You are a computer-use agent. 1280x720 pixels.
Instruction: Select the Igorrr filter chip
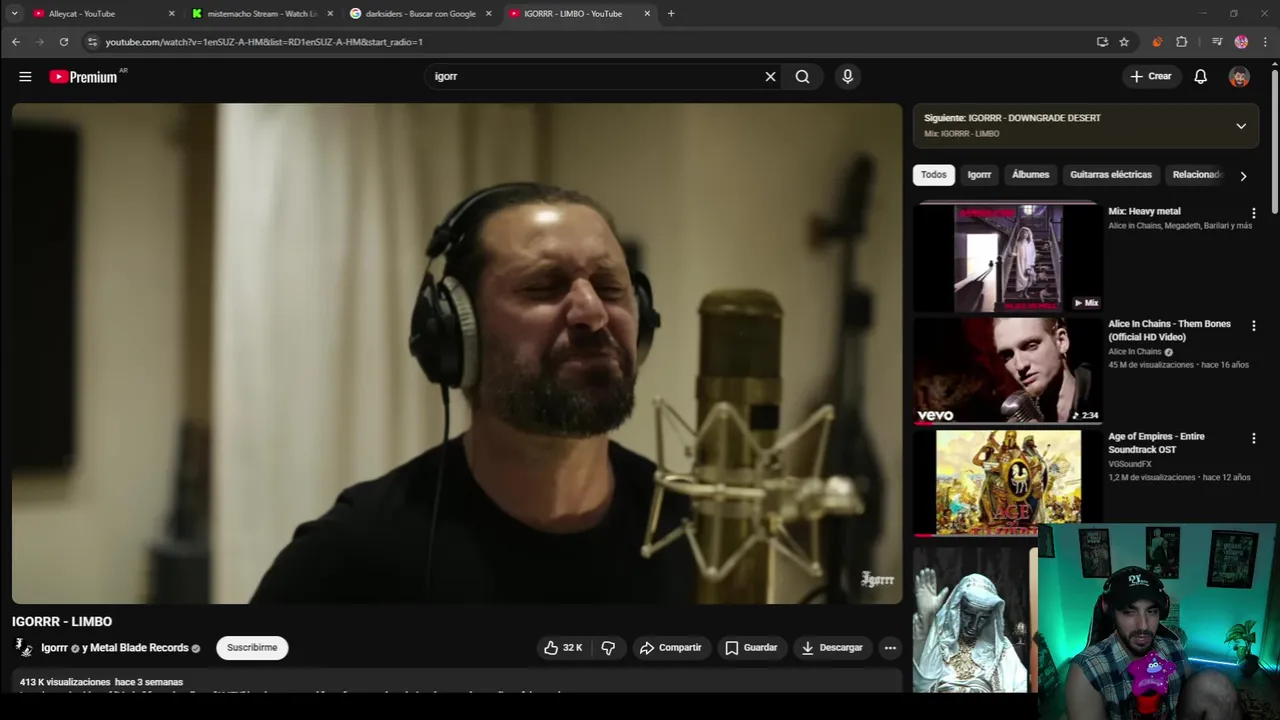coord(979,175)
